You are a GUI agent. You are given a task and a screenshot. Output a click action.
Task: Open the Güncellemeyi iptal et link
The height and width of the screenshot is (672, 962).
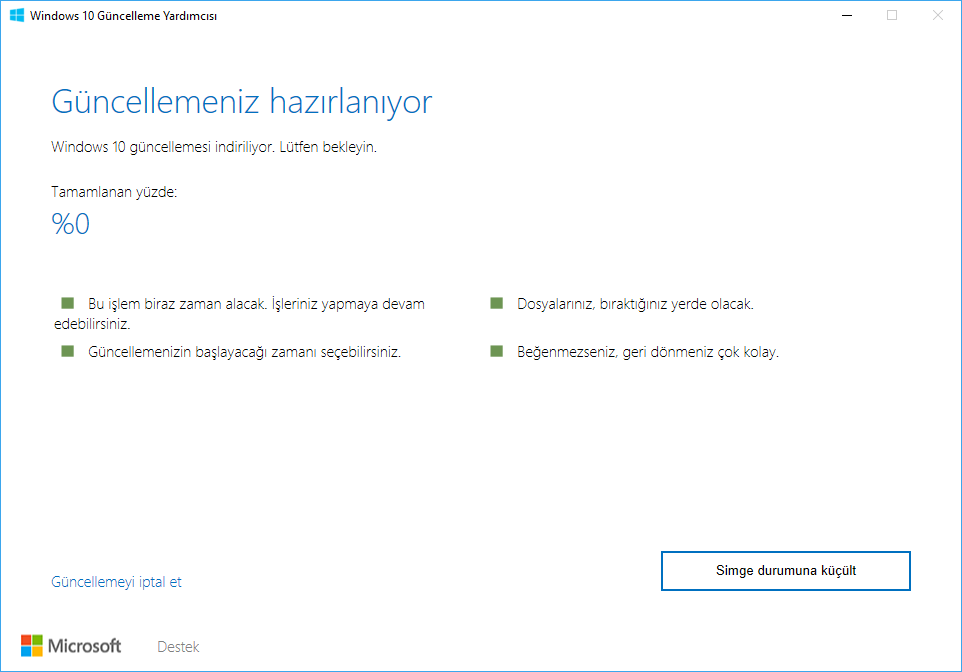click(117, 582)
